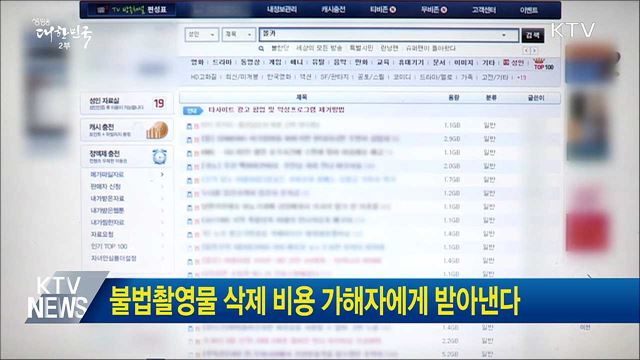Select the red 성인 category tab
The image size is (640, 360).
coord(513,62)
